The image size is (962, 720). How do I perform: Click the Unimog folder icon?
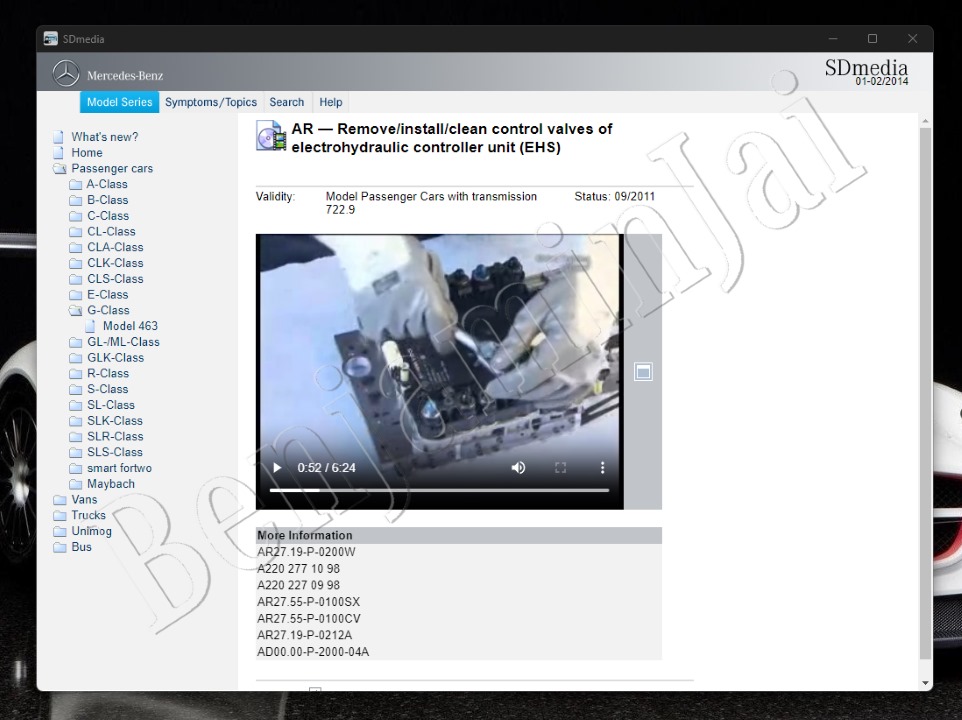tap(60, 532)
